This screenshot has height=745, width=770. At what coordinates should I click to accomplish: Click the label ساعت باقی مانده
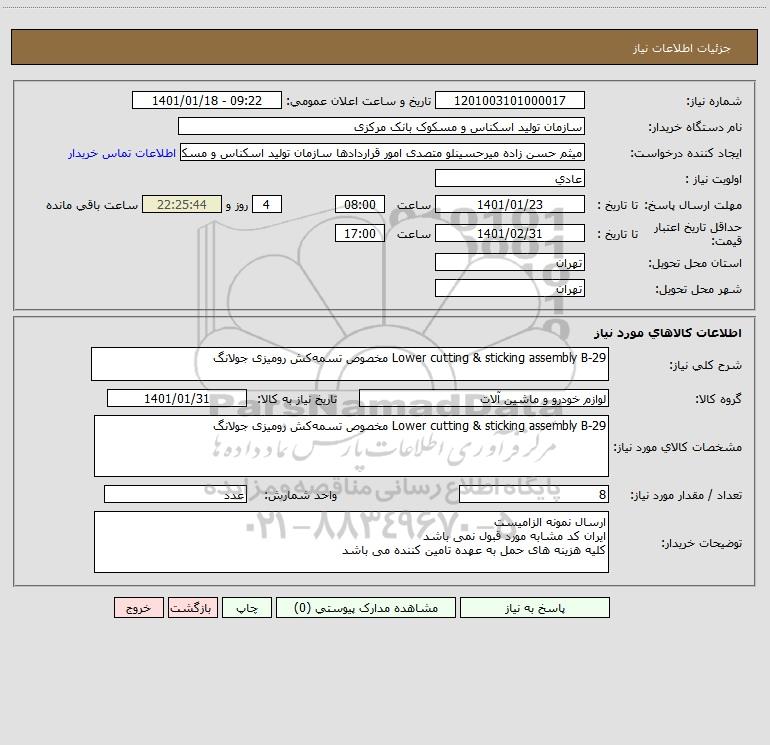coord(92,205)
